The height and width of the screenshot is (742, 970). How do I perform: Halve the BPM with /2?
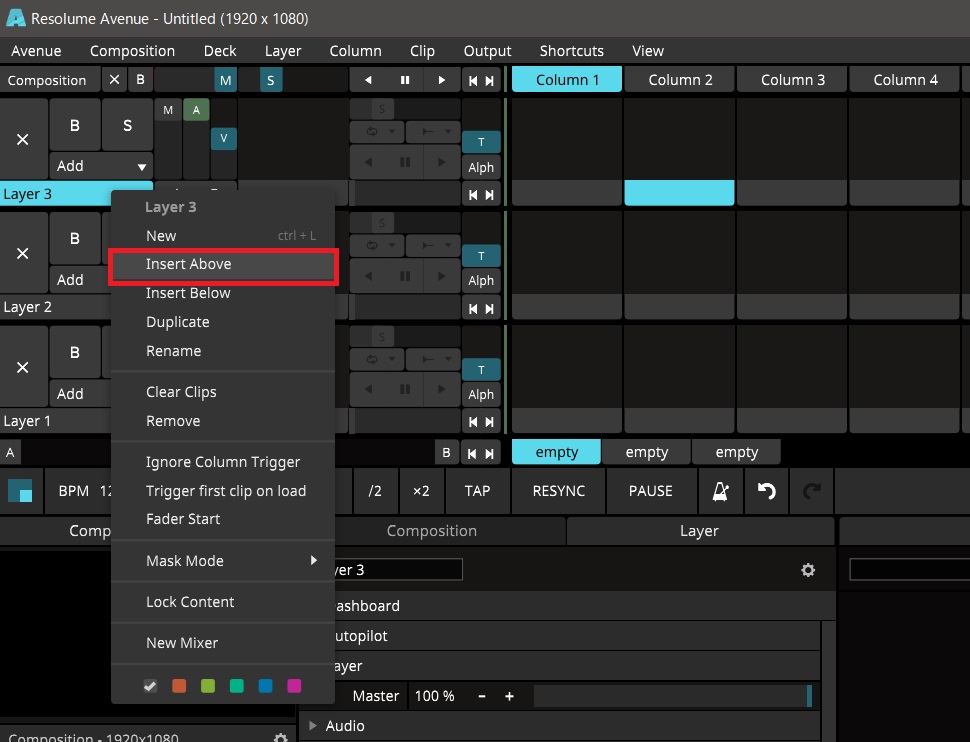click(x=375, y=491)
